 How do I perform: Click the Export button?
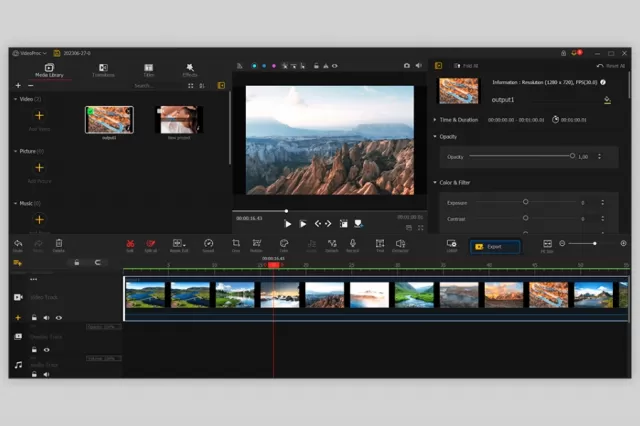[x=495, y=247]
